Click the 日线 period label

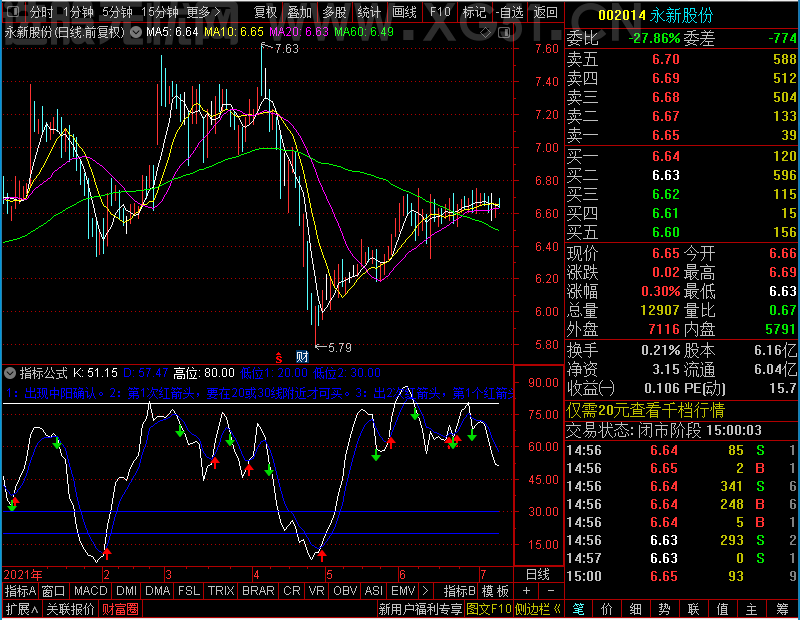click(x=538, y=575)
